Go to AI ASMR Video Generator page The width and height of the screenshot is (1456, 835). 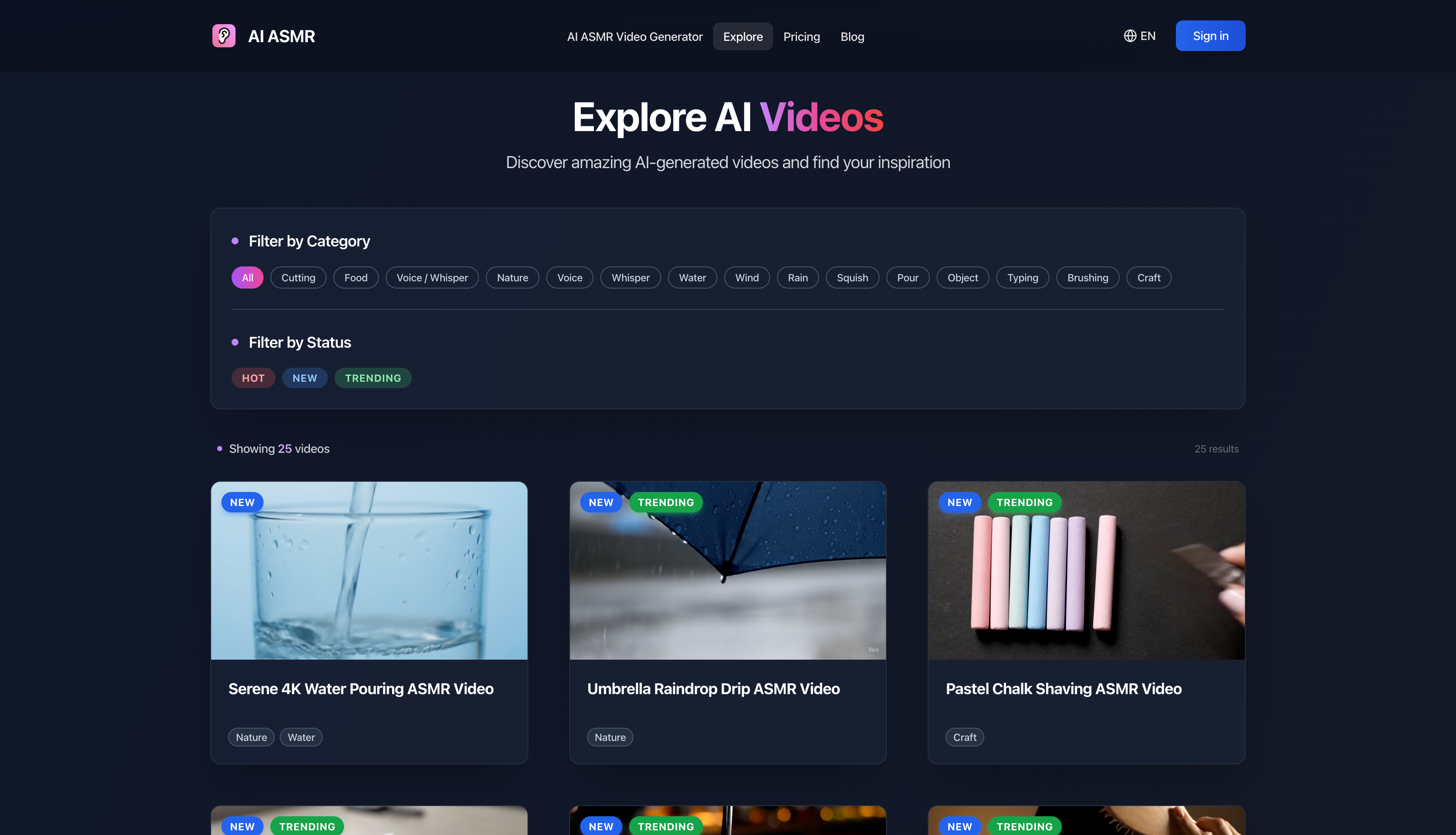(634, 37)
